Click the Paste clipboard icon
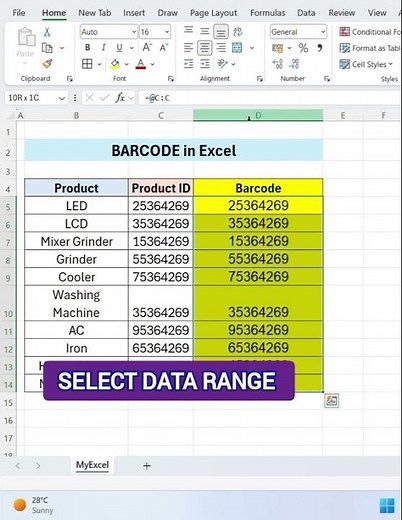 pos(26,38)
